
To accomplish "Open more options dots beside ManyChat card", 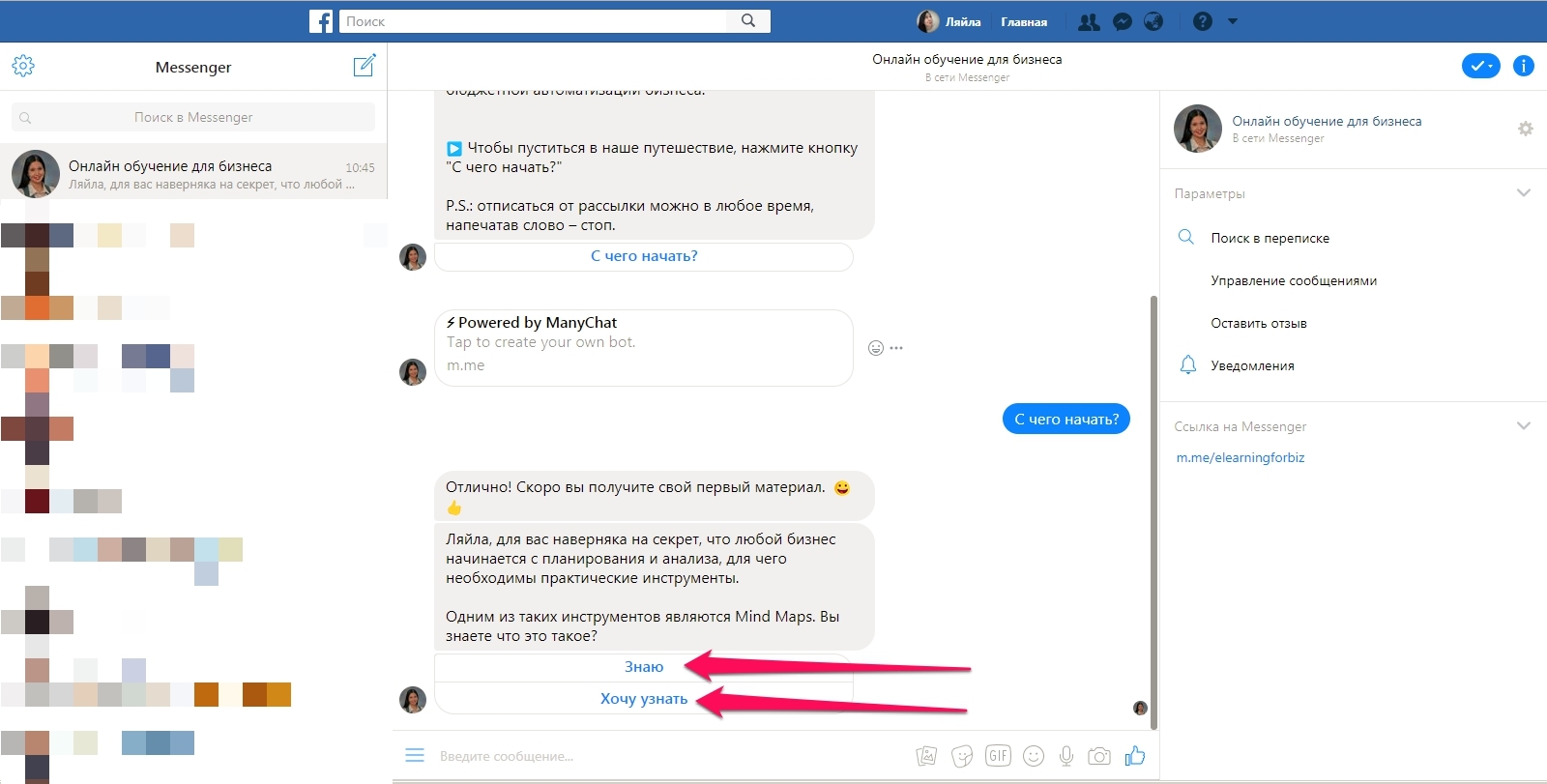I will (x=896, y=348).
